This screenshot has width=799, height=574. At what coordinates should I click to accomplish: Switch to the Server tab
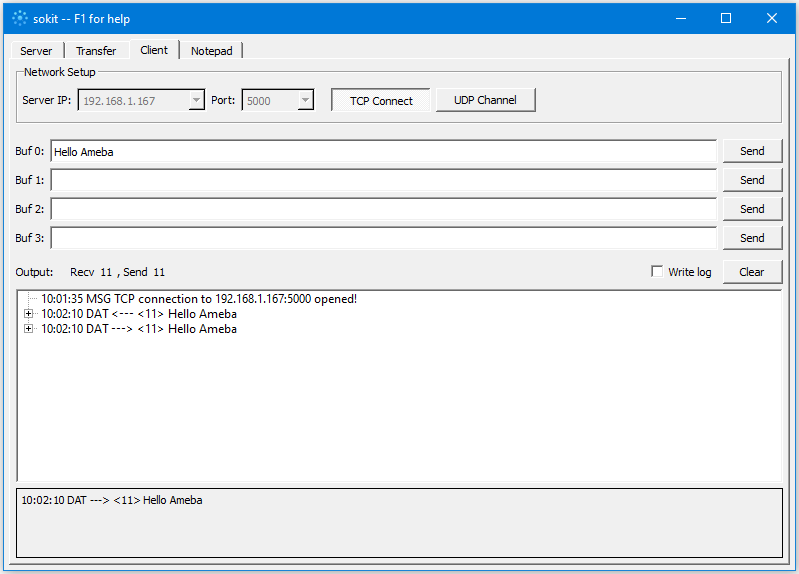click(x=36, y=50)
